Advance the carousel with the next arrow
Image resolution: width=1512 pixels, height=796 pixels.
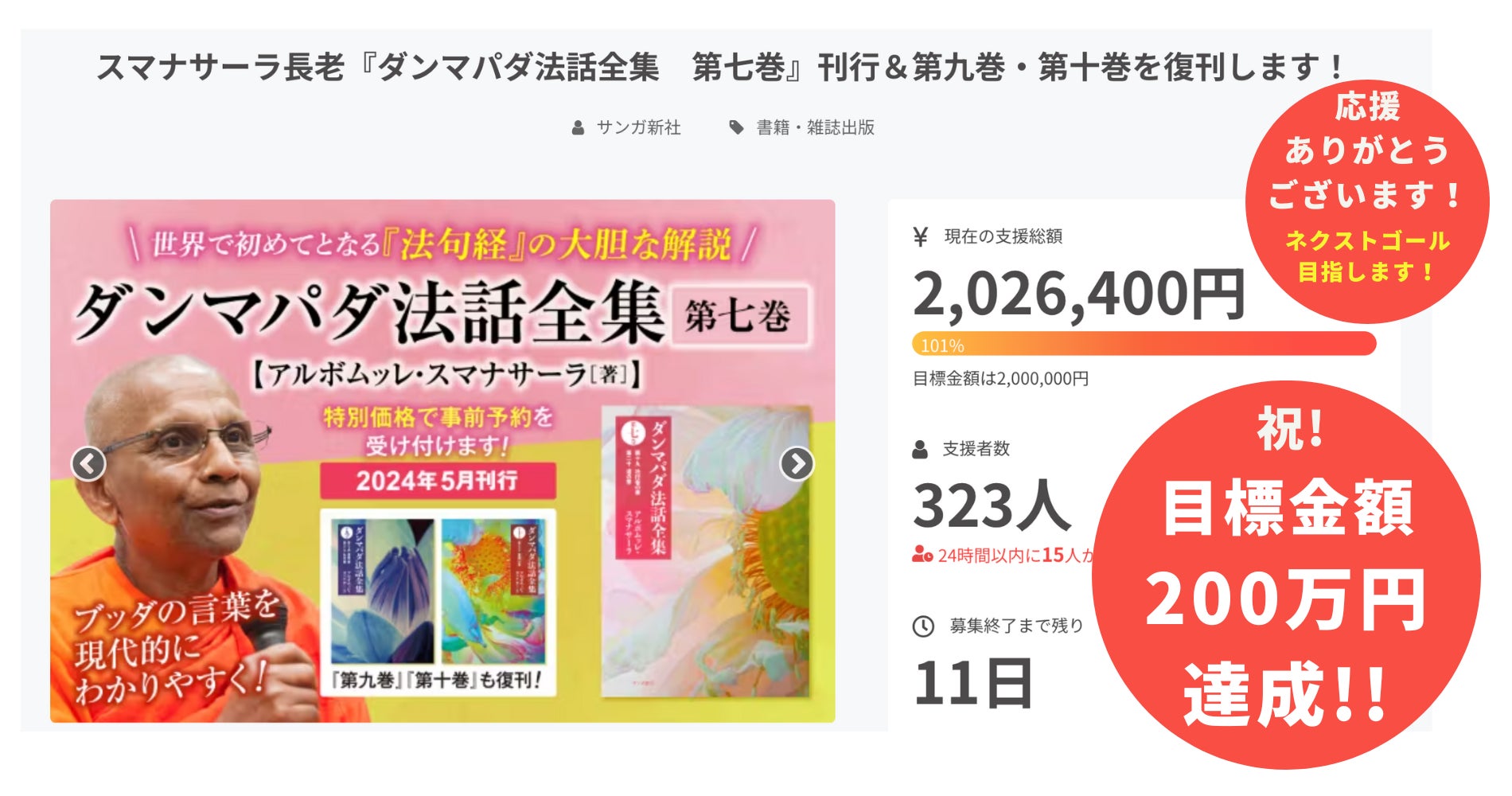click(797, 463)
